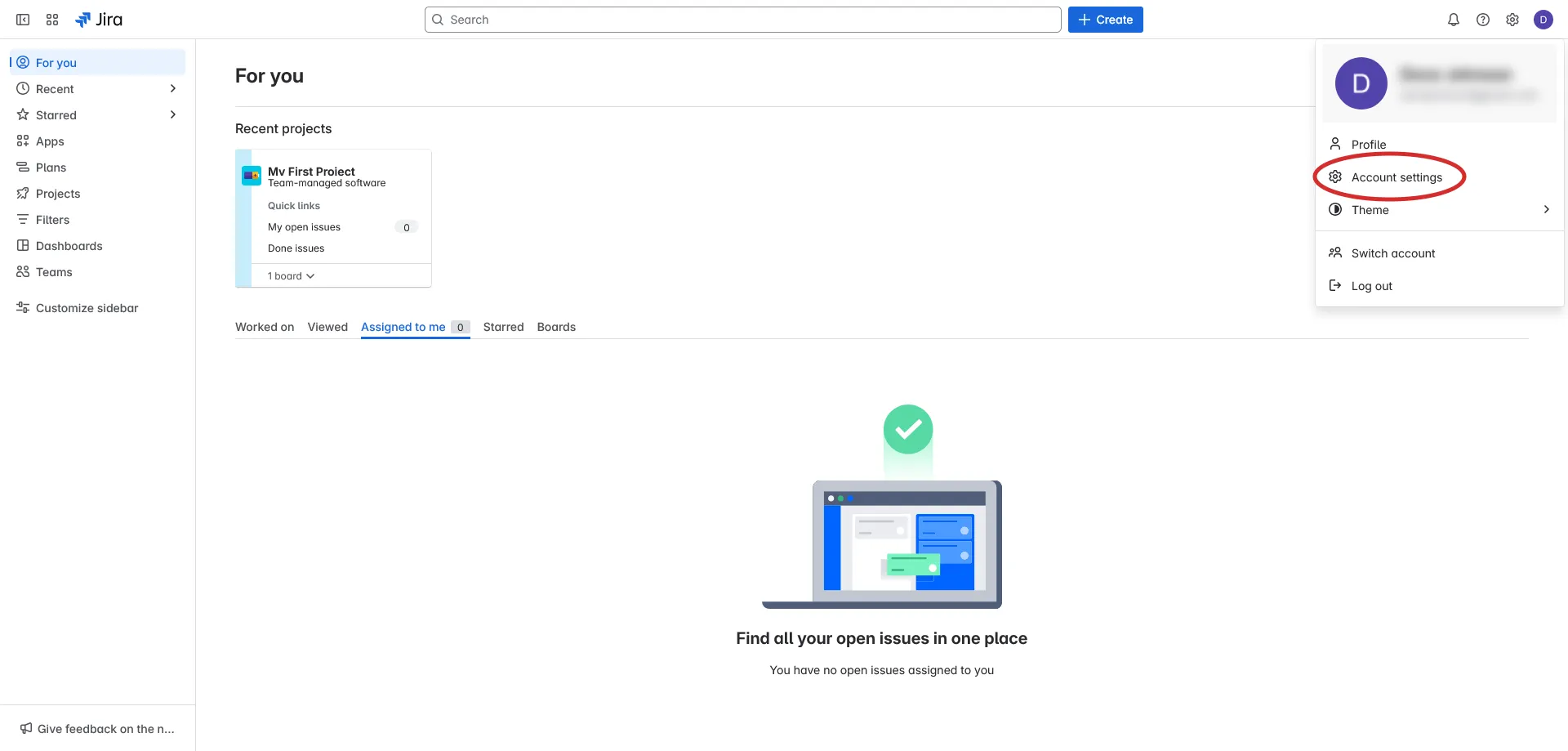Expand the Starred submenu chevron
Viewport: 1568px width, 751px height.
click(172, 114)
